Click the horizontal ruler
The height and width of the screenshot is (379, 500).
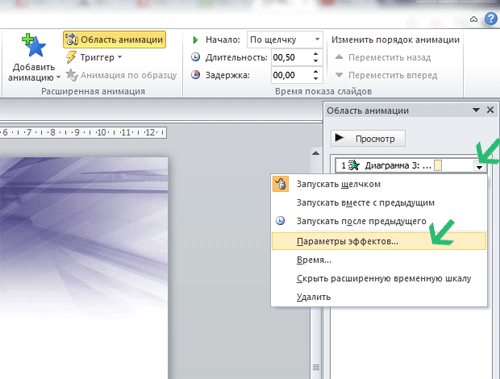point(83,133)
